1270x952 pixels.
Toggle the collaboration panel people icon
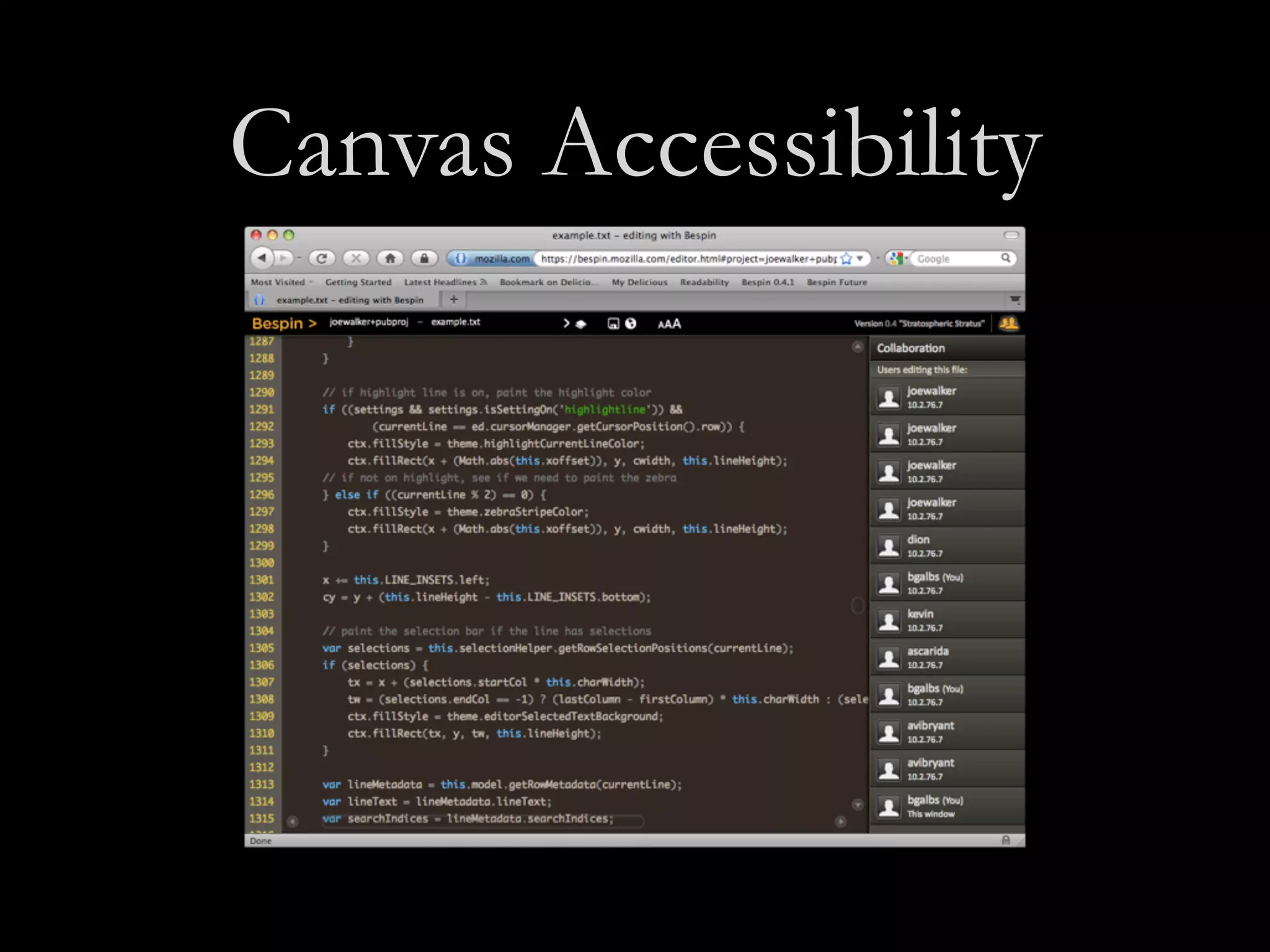(1009, 324)
